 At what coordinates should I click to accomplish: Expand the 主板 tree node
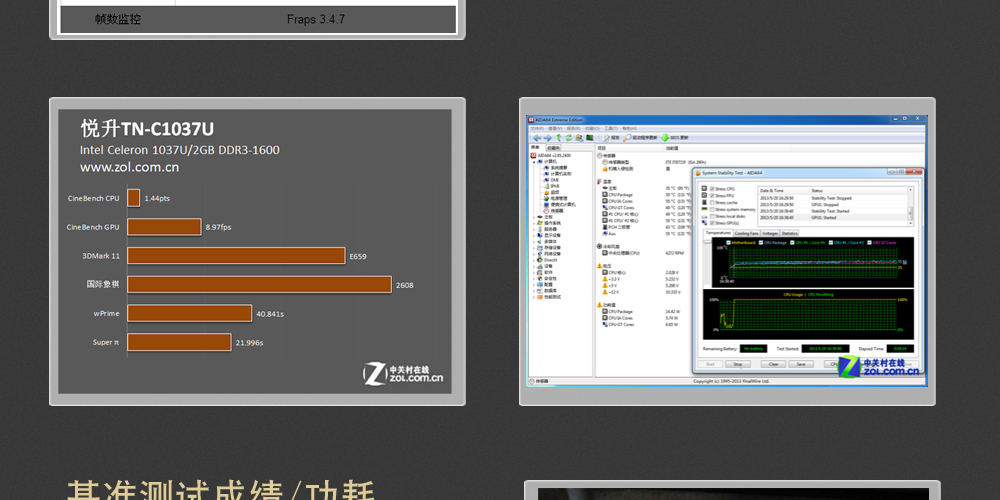click(x=534, y=217)
